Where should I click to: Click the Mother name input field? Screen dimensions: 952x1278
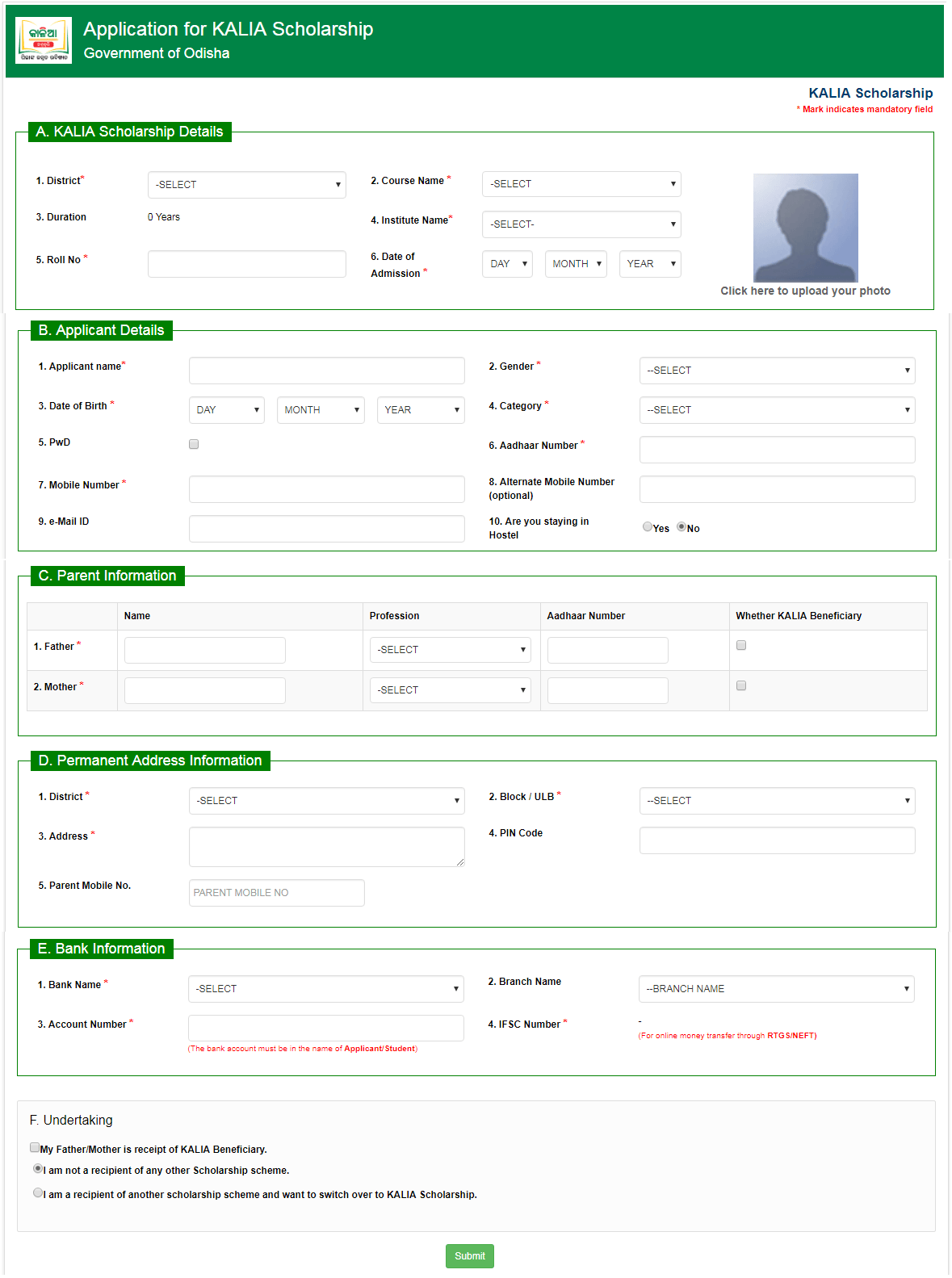click(x=205, y=690)
